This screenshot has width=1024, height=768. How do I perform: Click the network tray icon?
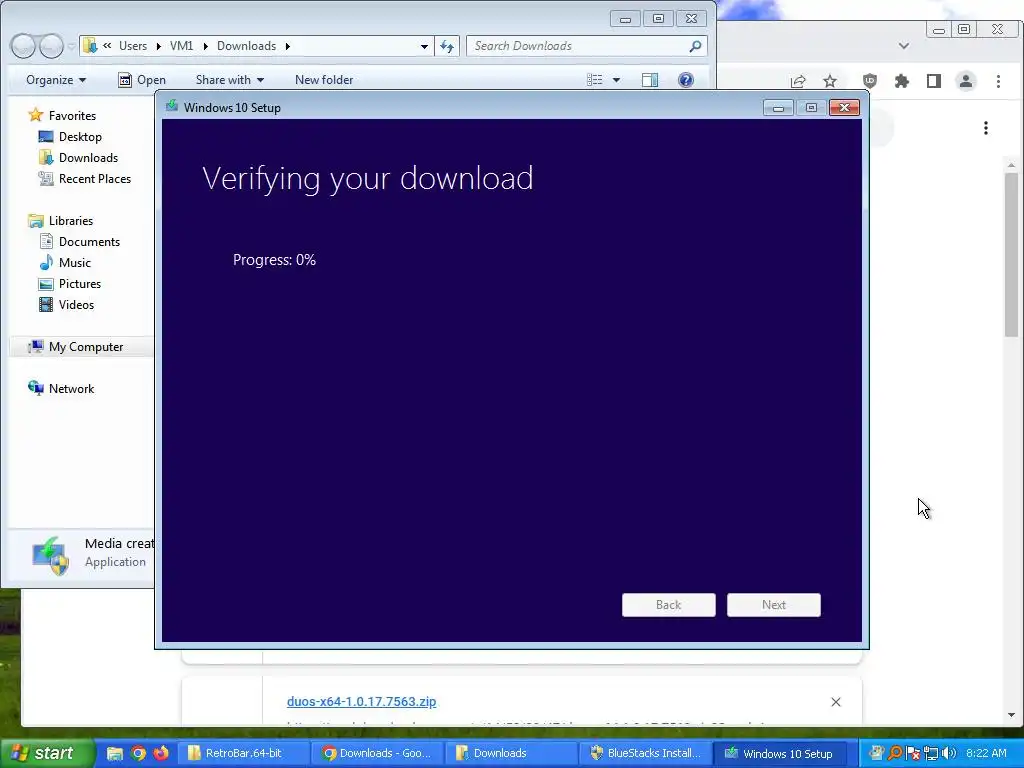coord(931,753)
